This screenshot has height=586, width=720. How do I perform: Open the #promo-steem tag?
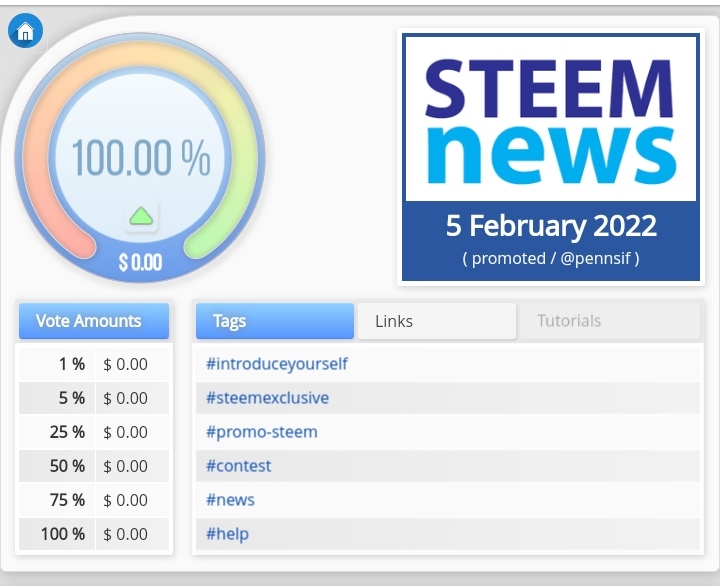(x=262, y=432)
